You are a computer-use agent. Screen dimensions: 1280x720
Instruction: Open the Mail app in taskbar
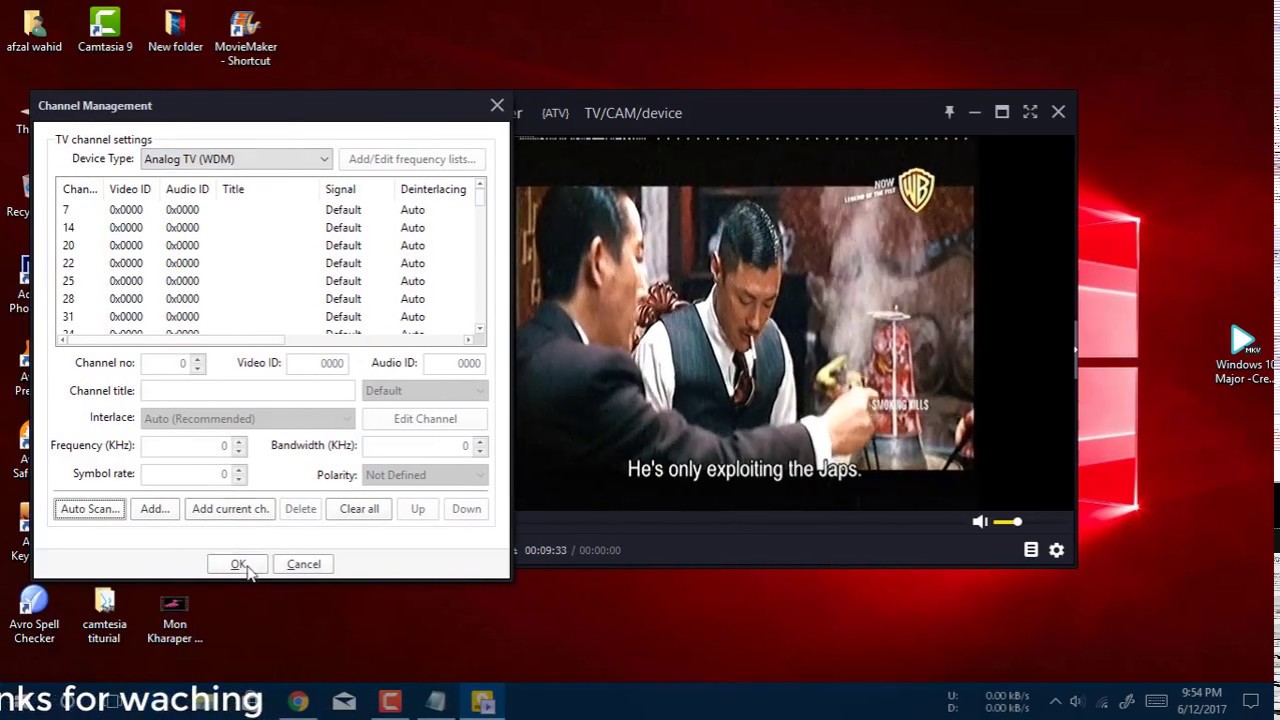pos(344,701)
